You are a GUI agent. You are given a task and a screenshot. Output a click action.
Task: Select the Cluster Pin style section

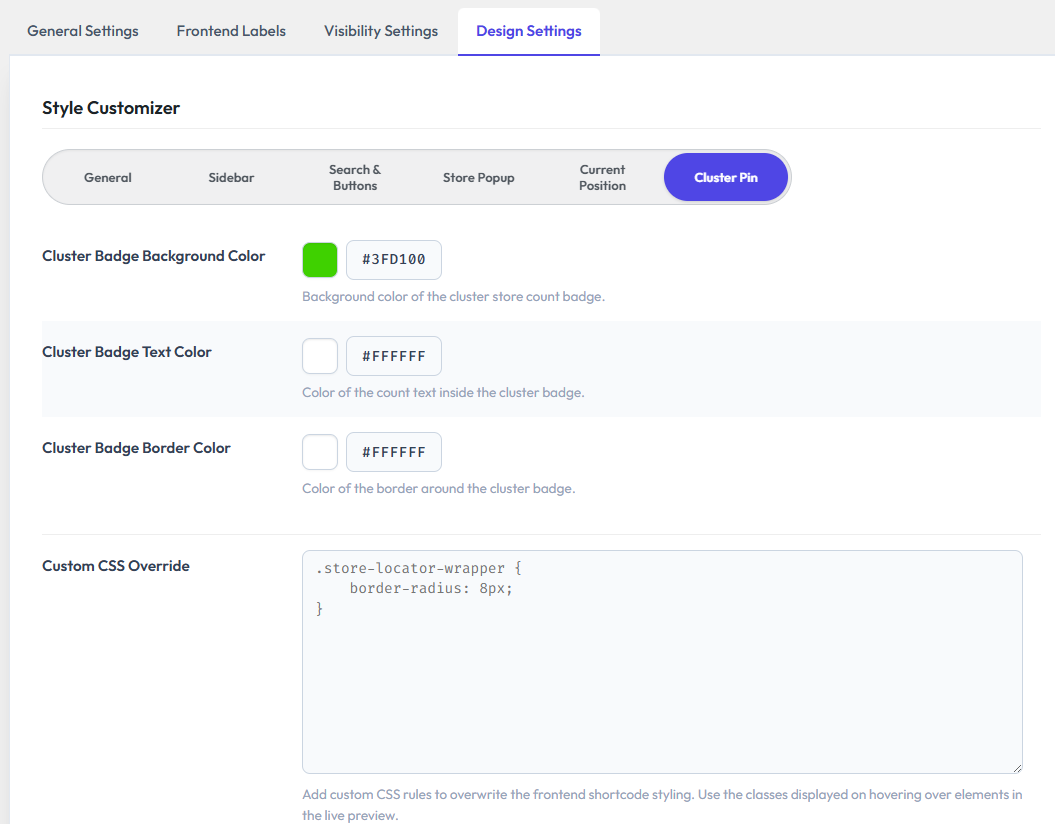[725, 178]
